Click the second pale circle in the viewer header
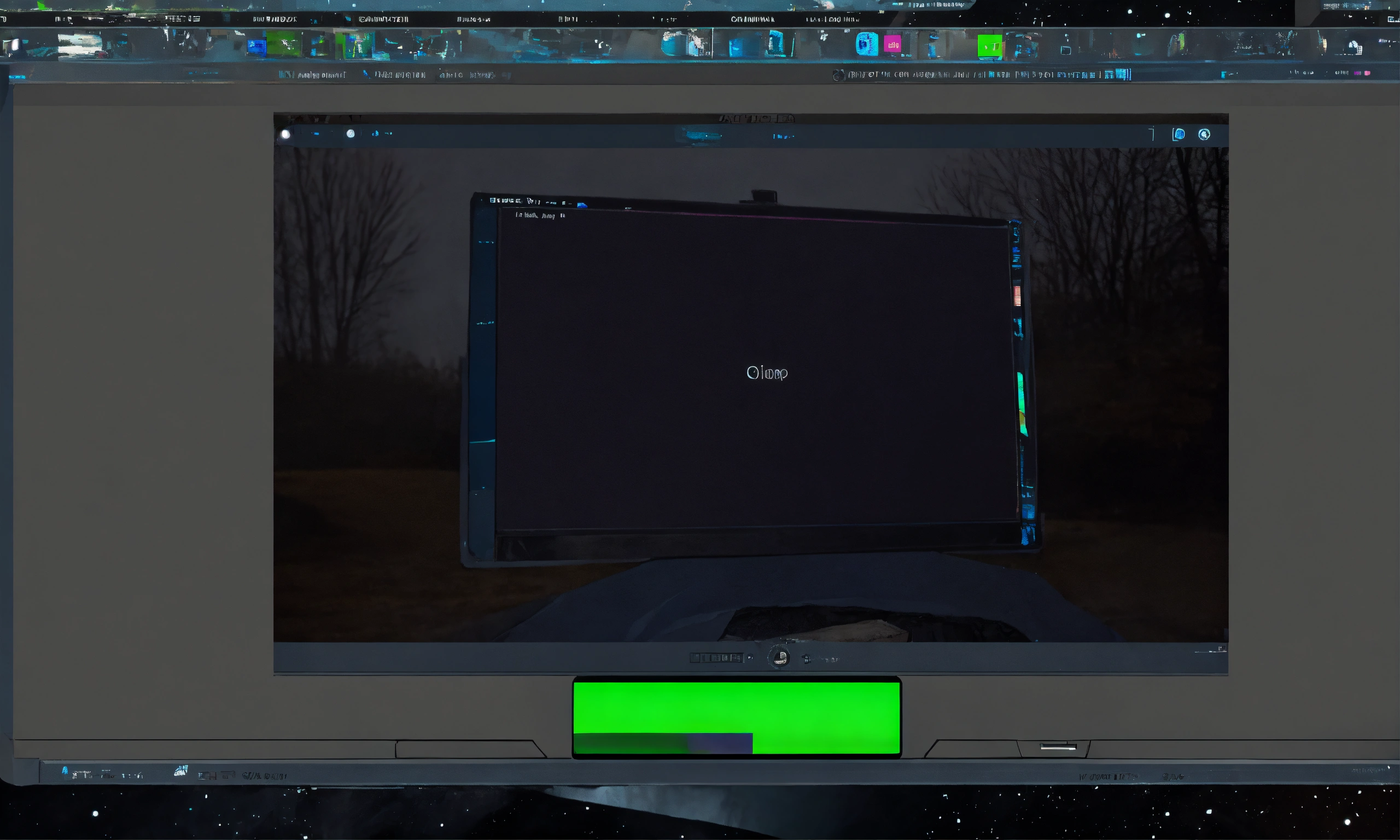Image resolution: width=1400 pixels, height=840 pixels. [x=351, y=133]
